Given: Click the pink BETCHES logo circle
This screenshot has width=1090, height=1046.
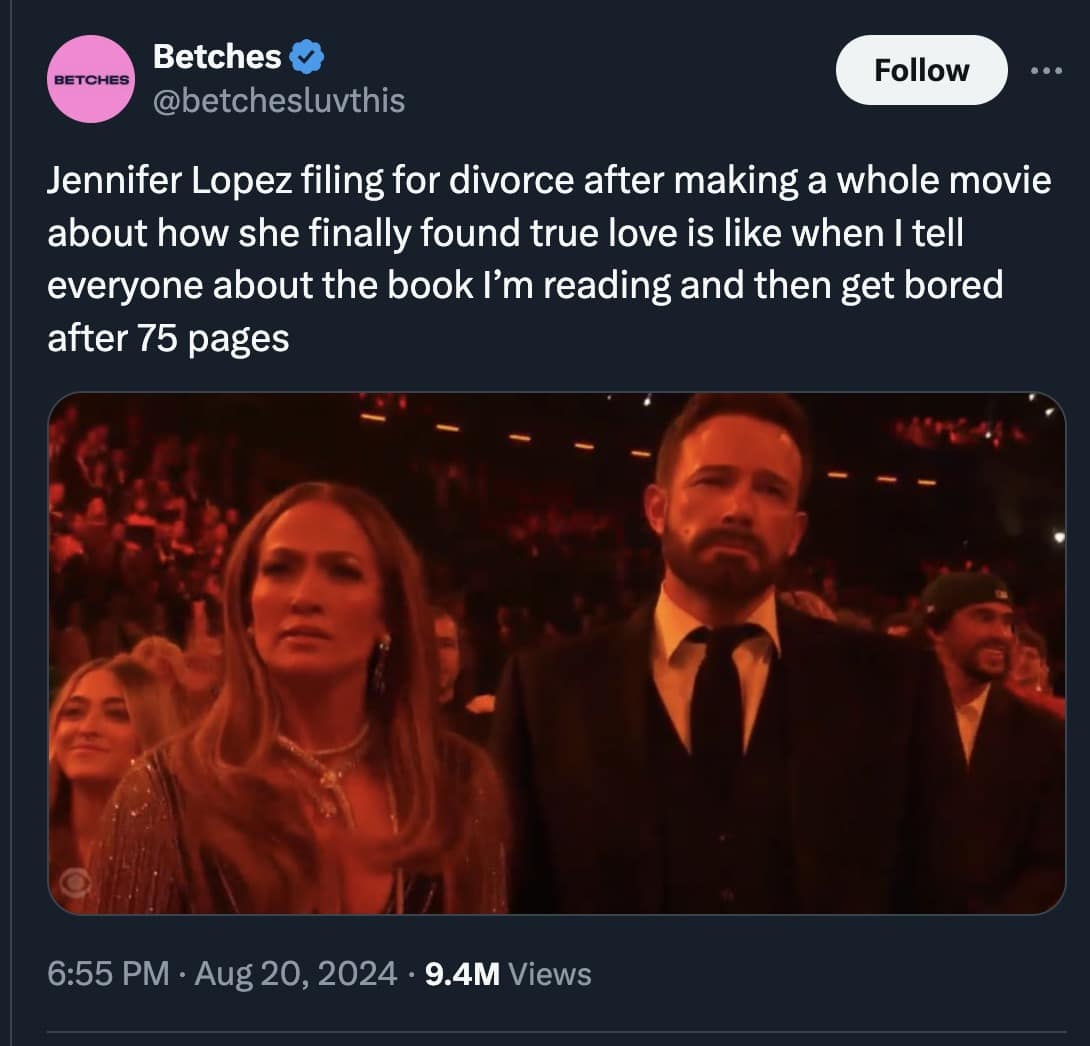Looking at the screenshot, I should (91, 79).
